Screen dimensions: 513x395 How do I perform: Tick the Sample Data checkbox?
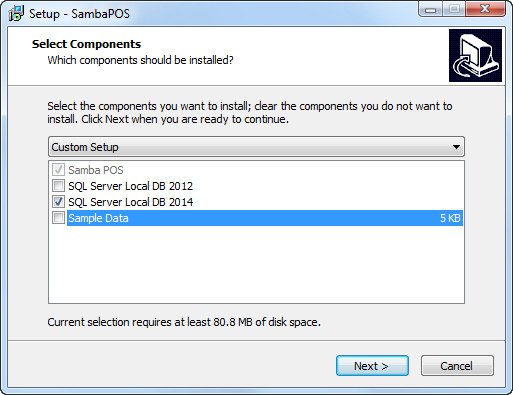click(x=58, y=218)
